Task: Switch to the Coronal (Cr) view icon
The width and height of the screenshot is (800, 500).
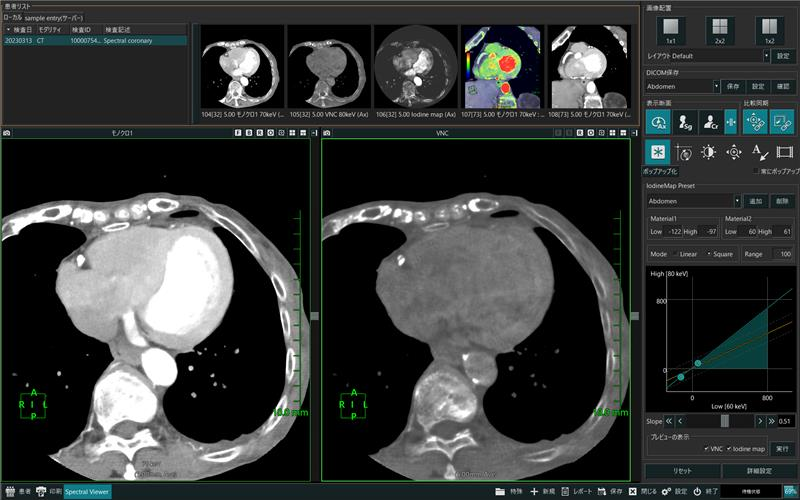Action: point(710,122)
